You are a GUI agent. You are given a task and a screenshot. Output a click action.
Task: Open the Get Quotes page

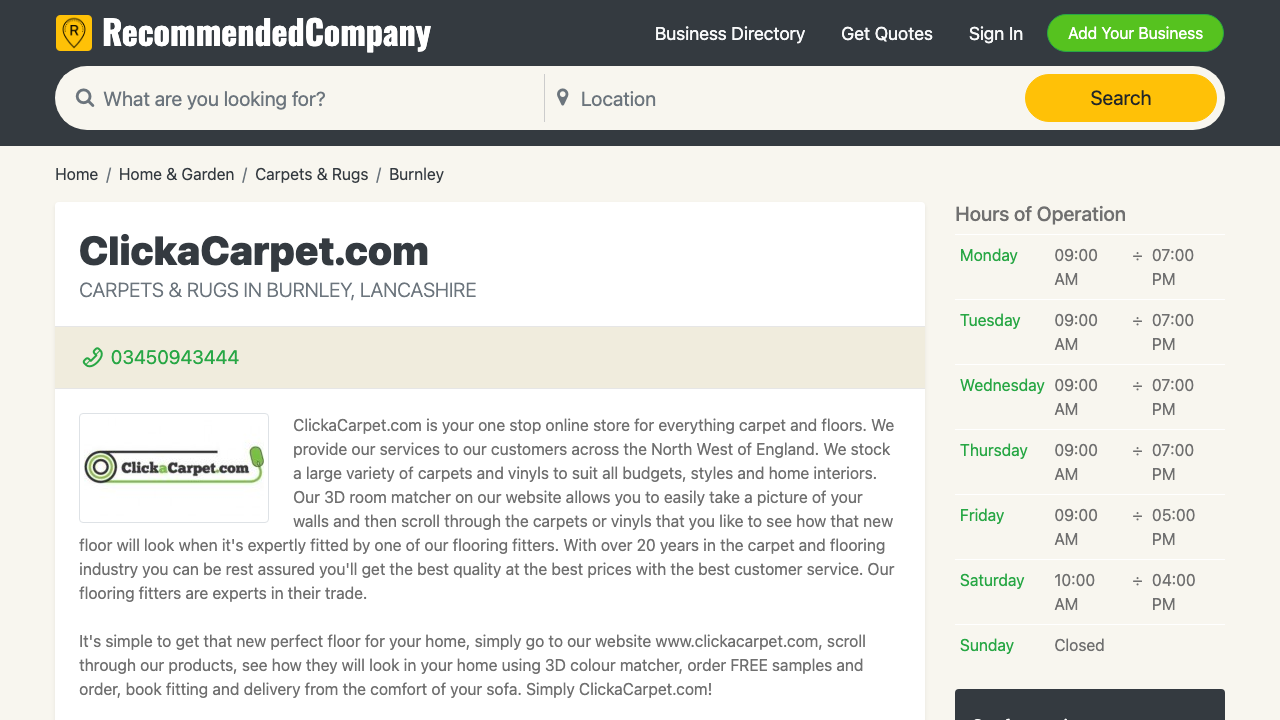point(886,33)
